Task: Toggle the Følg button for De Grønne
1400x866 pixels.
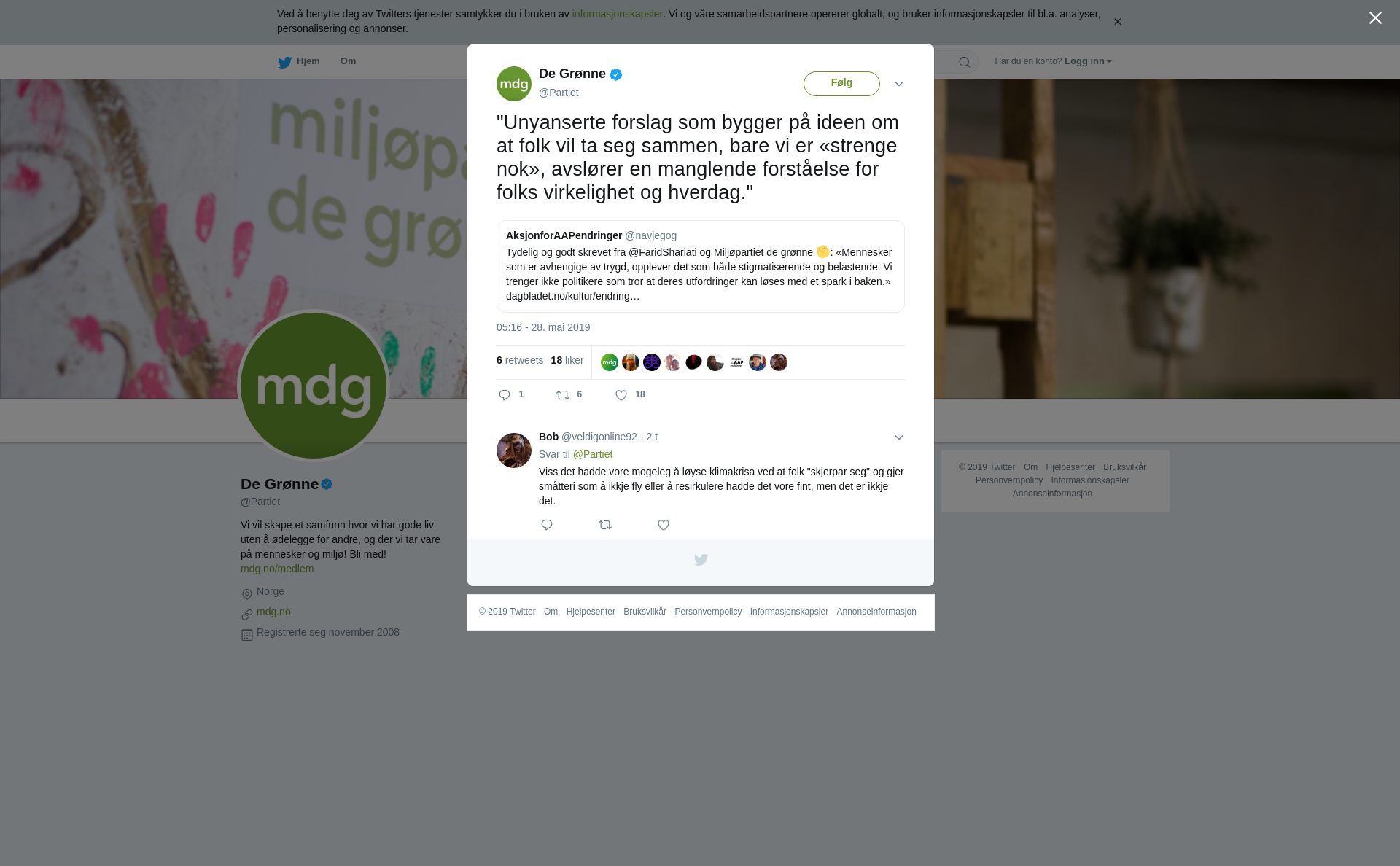Action: tap(841, 83)
